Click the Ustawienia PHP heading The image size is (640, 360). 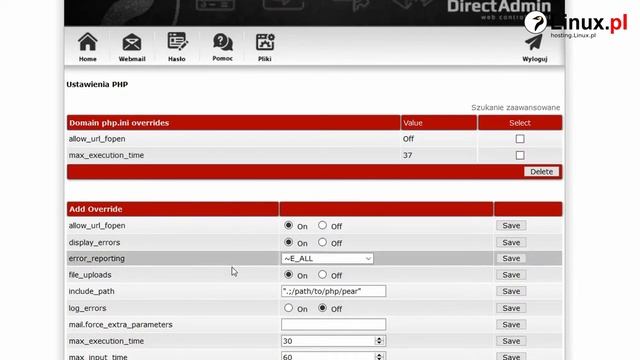[97, 84]
